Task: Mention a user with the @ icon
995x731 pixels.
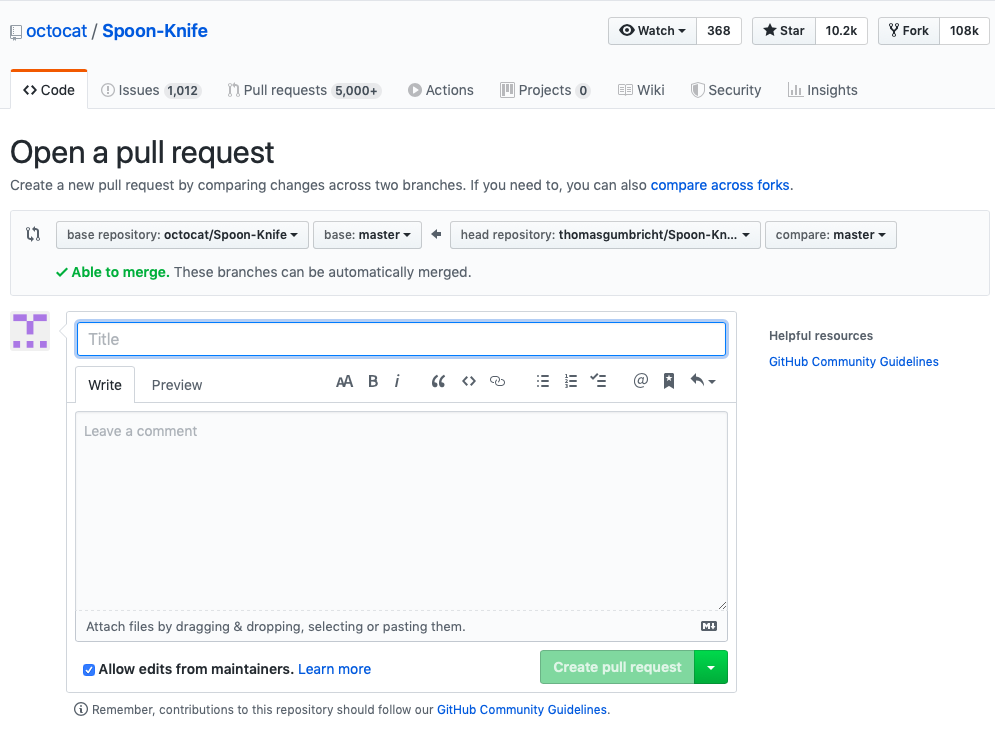Action: pyautogui.click(x=641, y=381)
